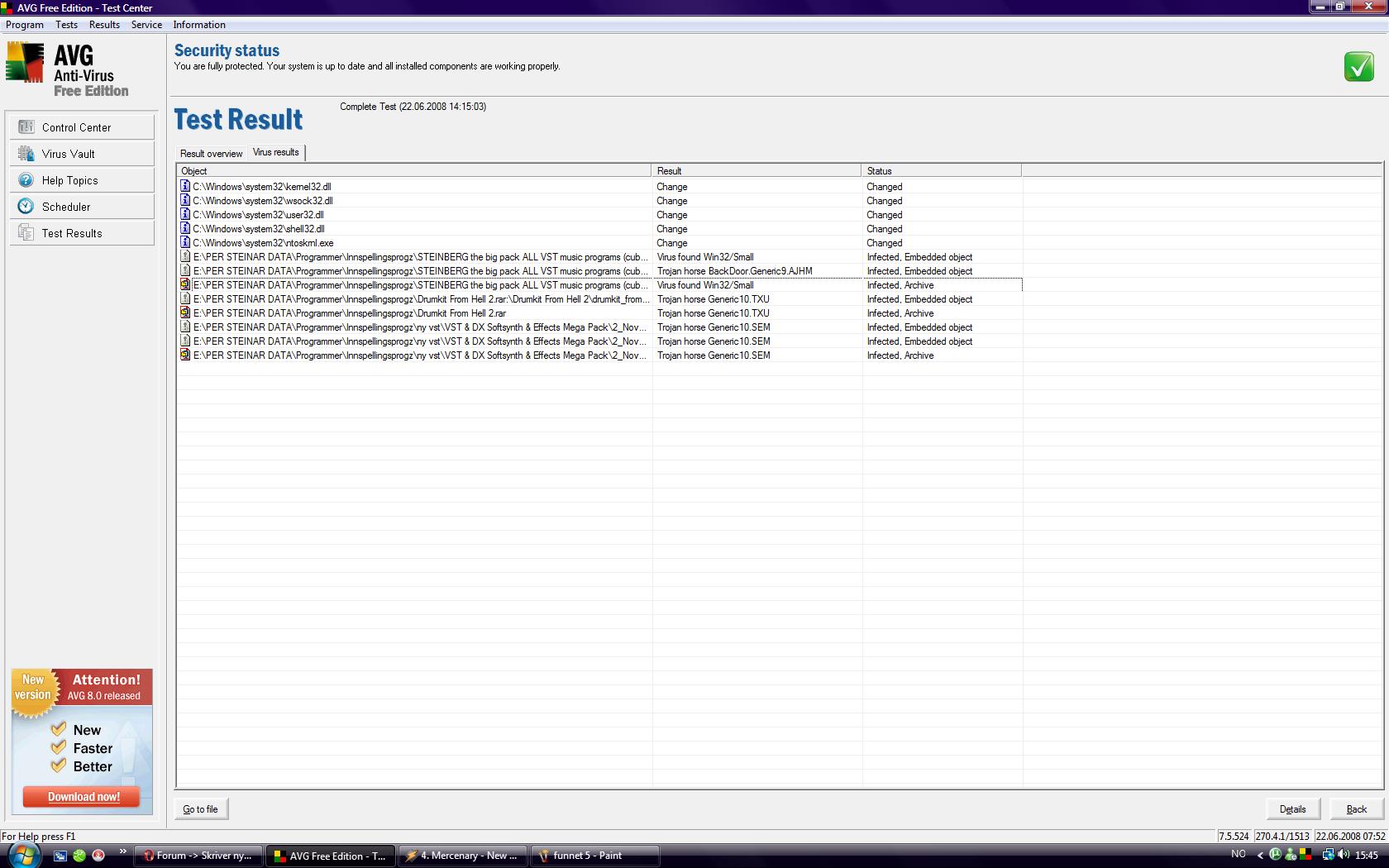
Task: Select 'Changed' status in the kernel32.dll row
Action: click(x=885, y=187)
